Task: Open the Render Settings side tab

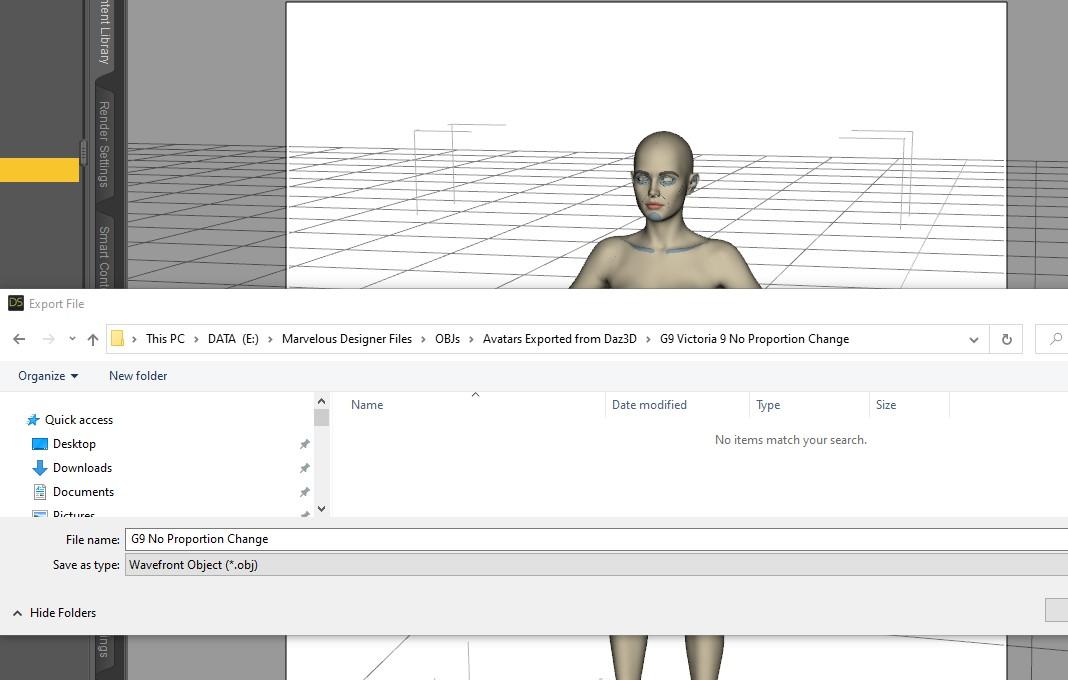Action: point(104,144)
